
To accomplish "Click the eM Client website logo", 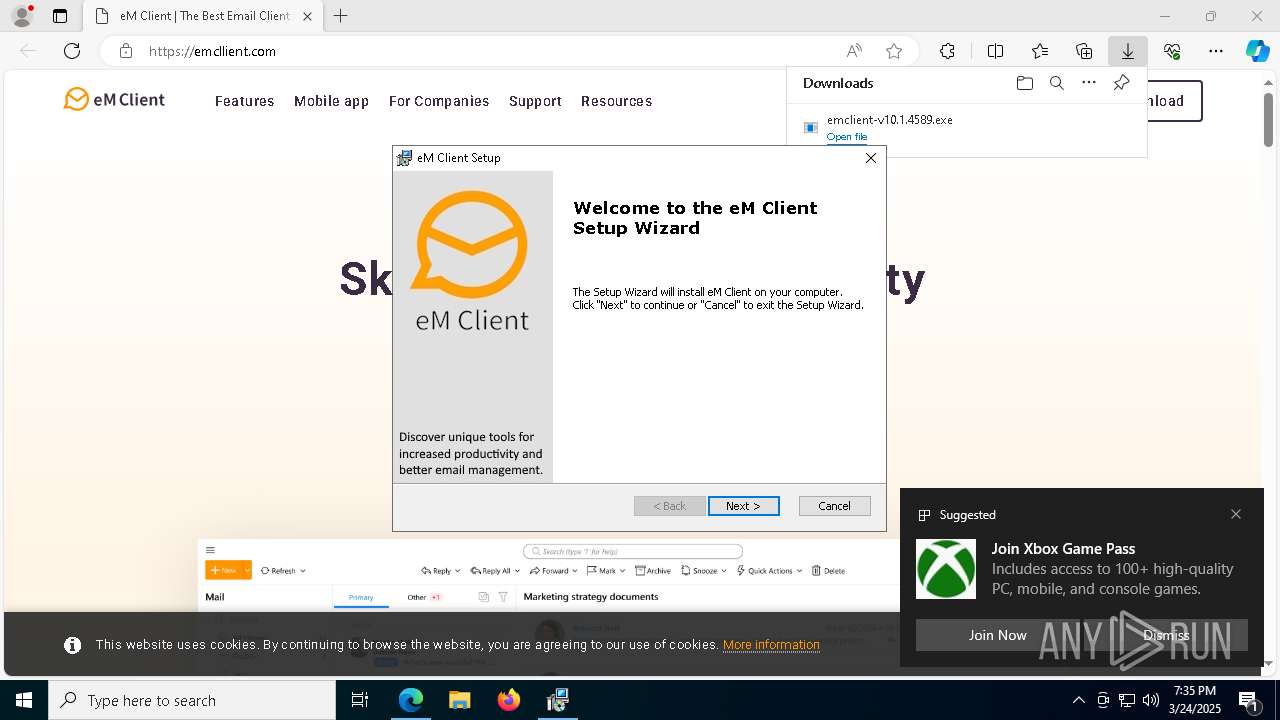I will pos(114,99).
